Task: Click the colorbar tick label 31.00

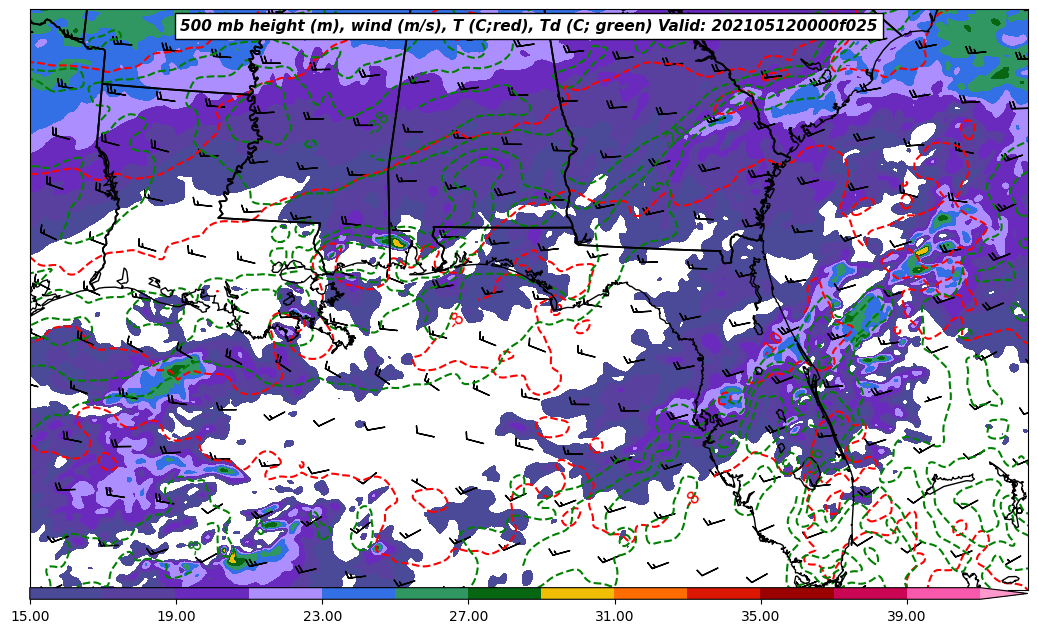Action: (x=614, y=616)
